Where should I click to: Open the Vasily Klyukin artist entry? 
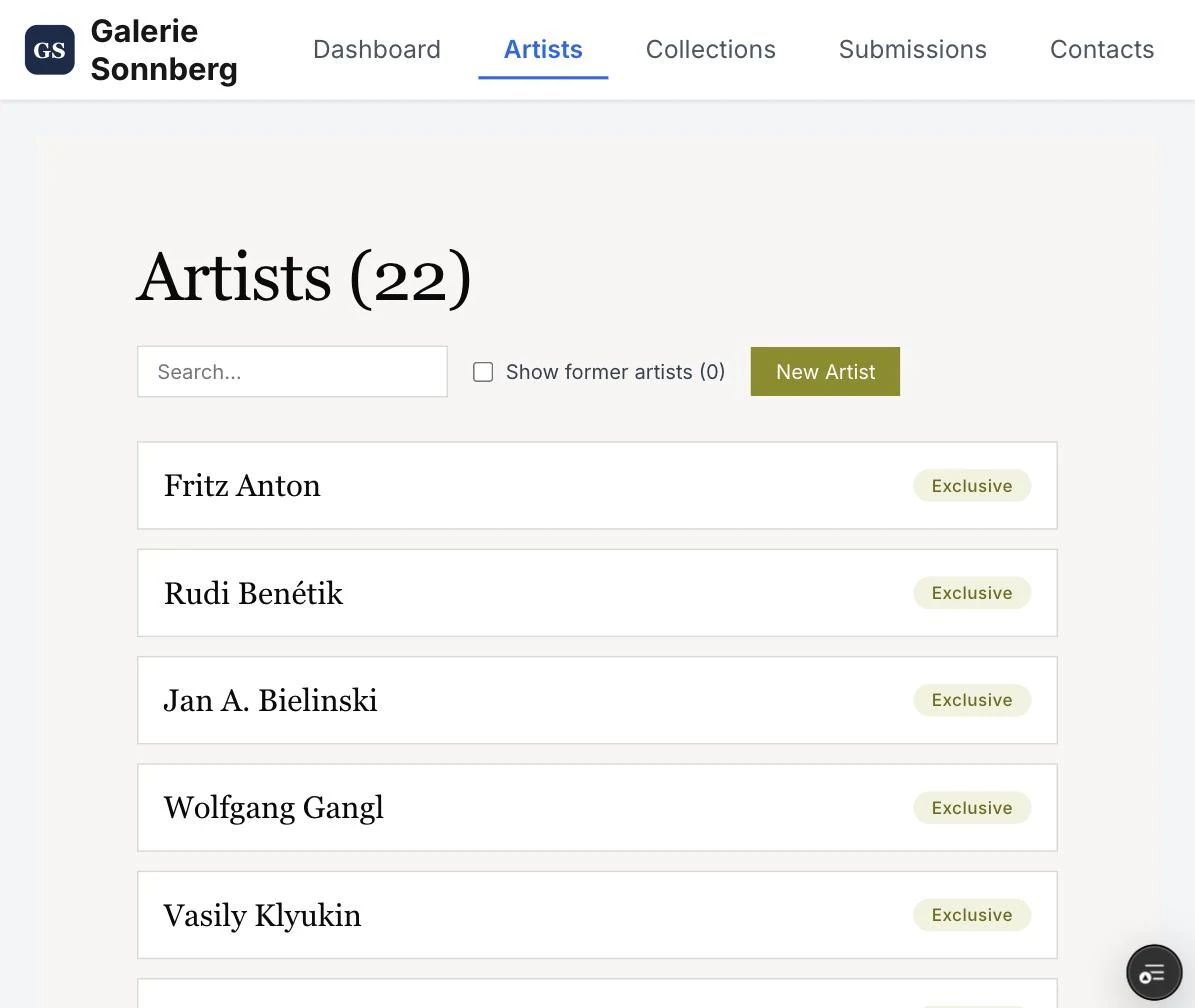(597, 915)
